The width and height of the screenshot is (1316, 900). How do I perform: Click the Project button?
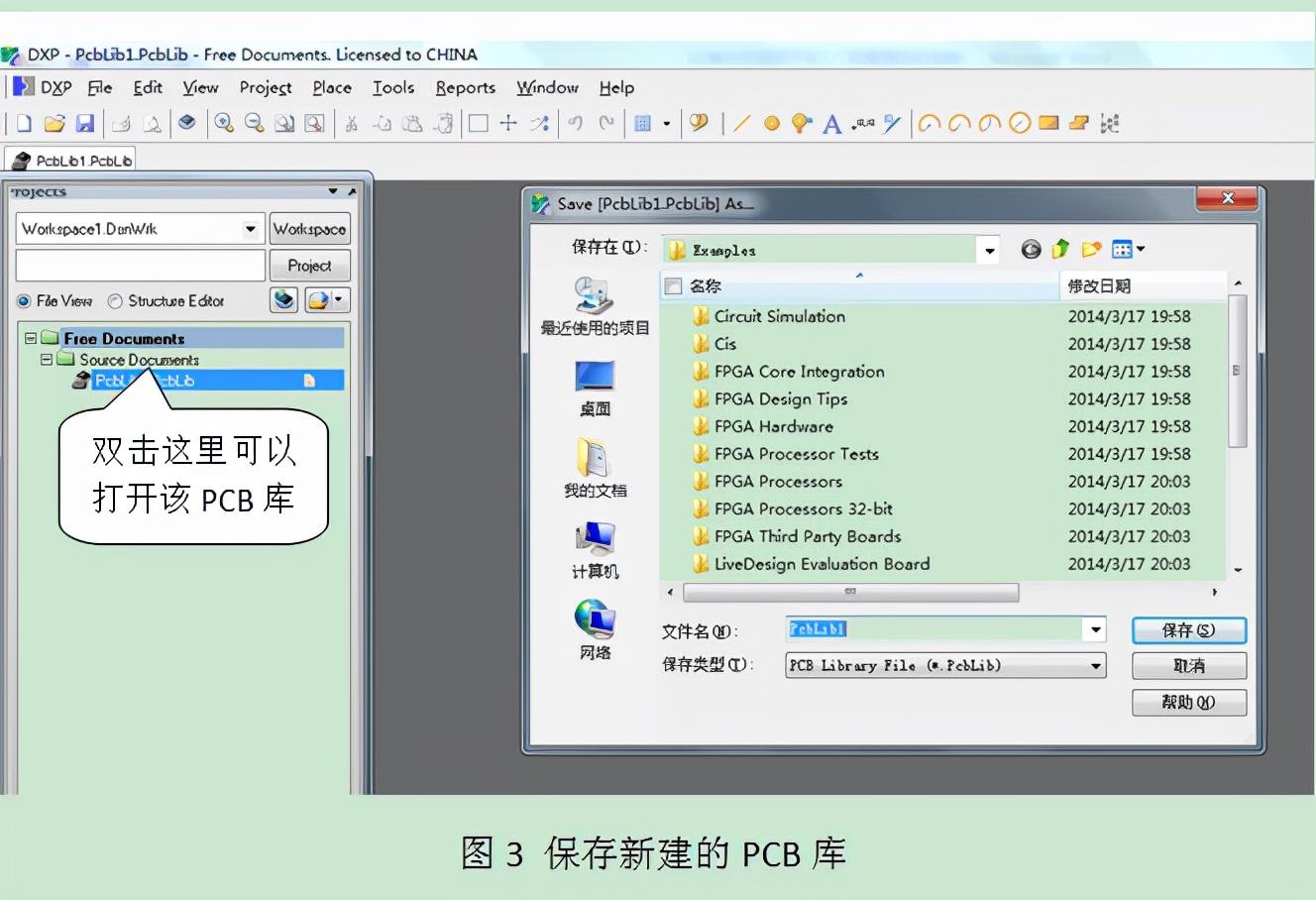click(310, 266)
